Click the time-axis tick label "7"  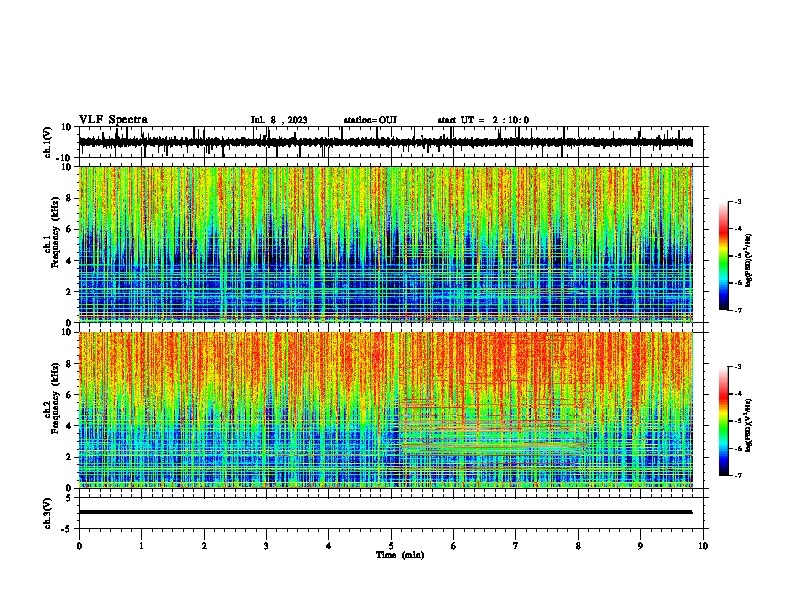point(516,546)
